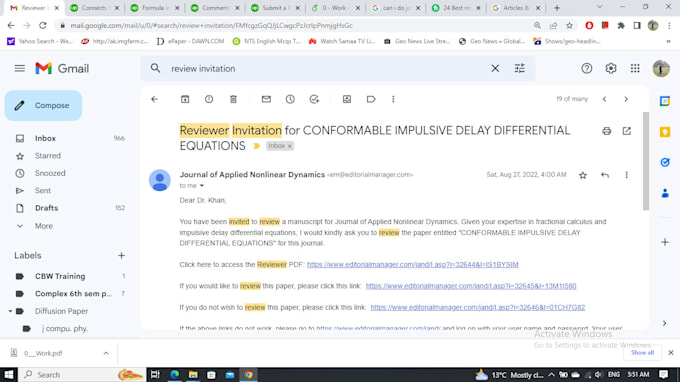Delete this email with trash icon

233,99
